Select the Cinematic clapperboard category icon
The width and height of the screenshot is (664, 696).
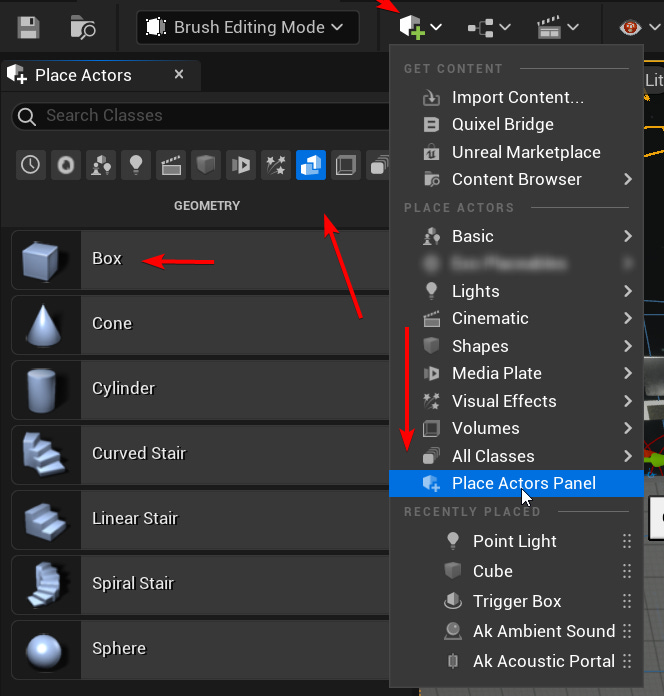click(171, 165)
